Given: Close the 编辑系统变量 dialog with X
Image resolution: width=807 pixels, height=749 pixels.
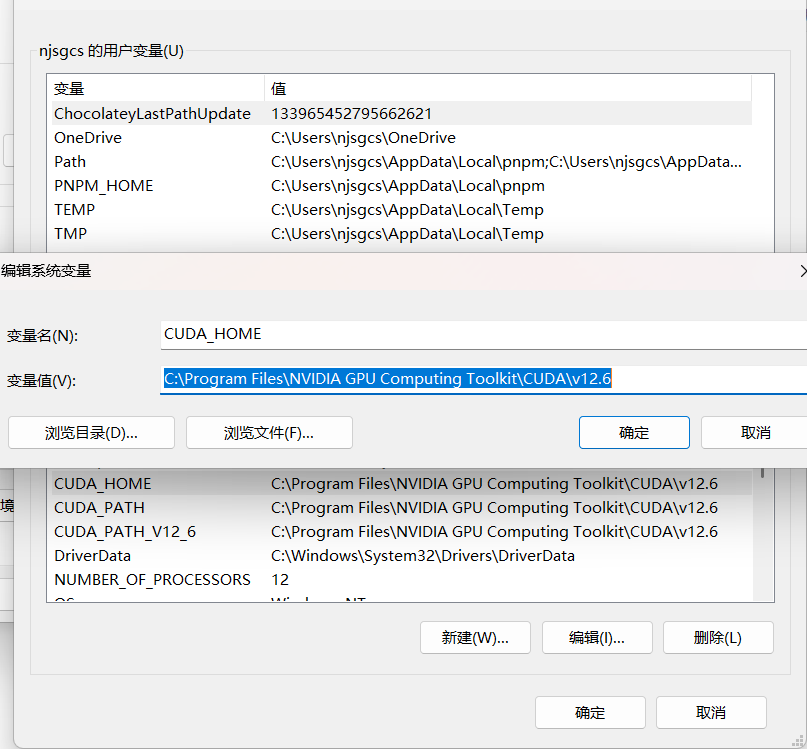Looking at the screenshot, I should click(x=803, y=271).
